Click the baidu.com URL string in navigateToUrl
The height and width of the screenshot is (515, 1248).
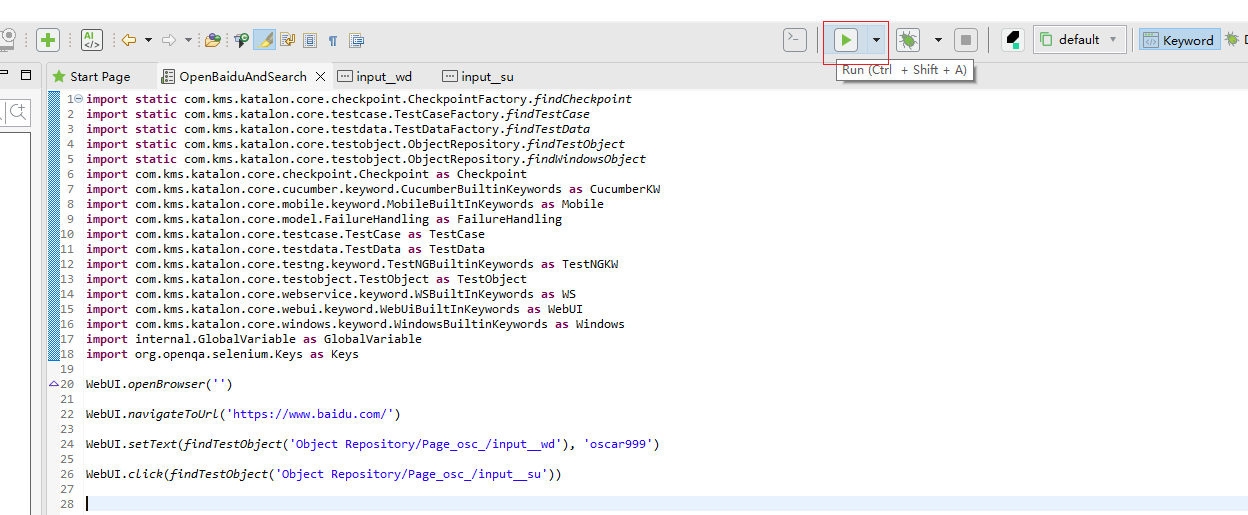(x=314, y=414)
